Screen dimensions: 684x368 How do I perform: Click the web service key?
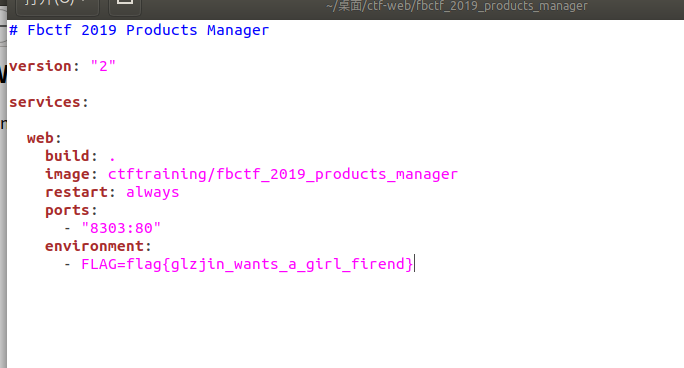(x=40, y=138)
